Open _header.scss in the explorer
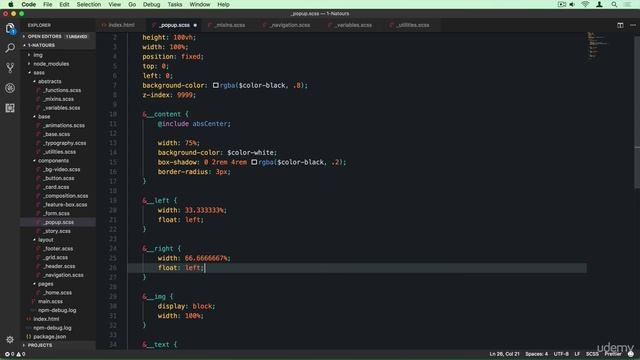This screenshot has height=360, width=640. tap(58, 266)
